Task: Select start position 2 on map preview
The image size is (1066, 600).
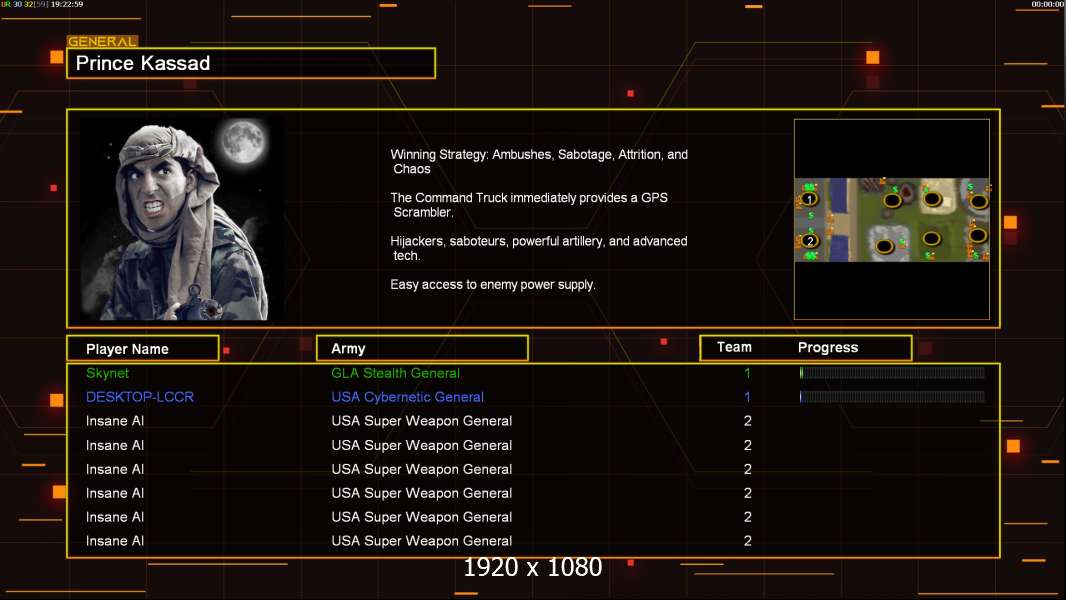Action: pyautogui.click(x=809, y=241)
